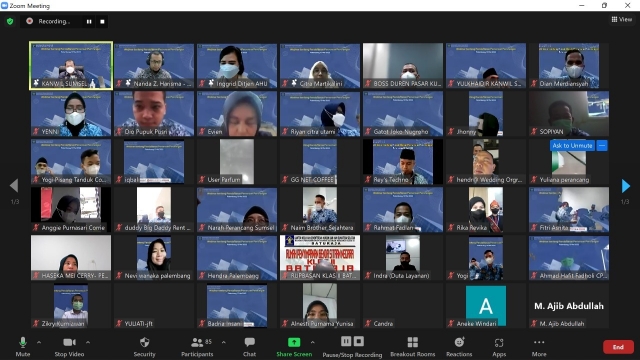Open the Participants panel icon
The image size is (640, 360).
click(197, 342)
